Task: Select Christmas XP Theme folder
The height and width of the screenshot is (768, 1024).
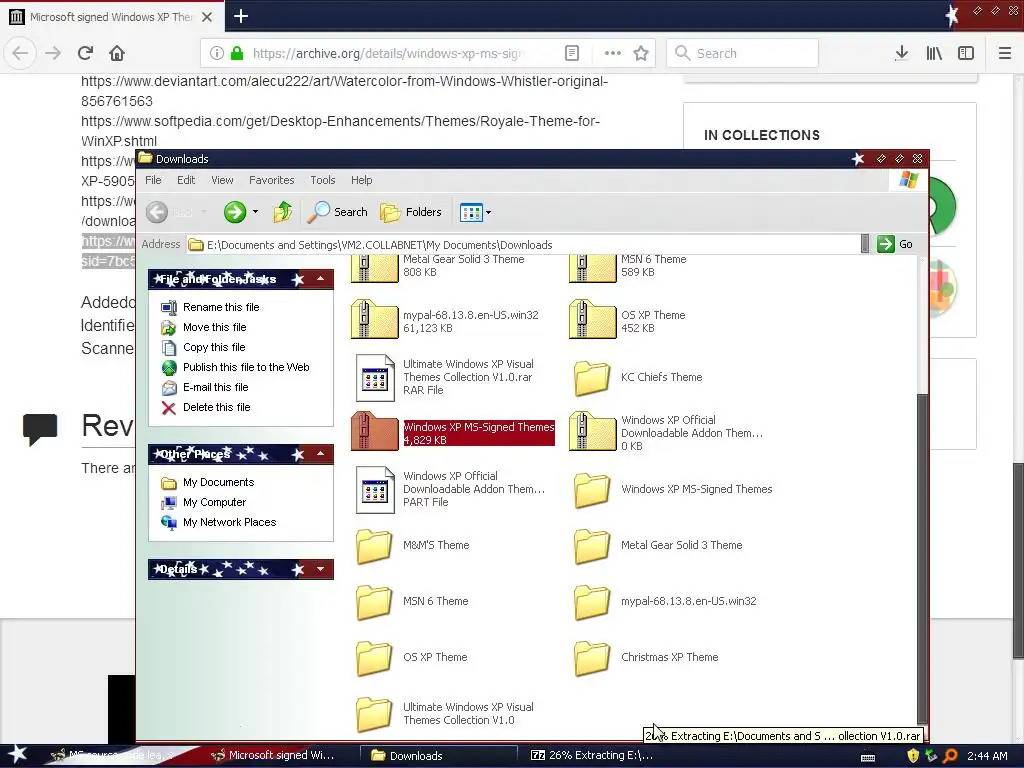Action: (646, 657)
